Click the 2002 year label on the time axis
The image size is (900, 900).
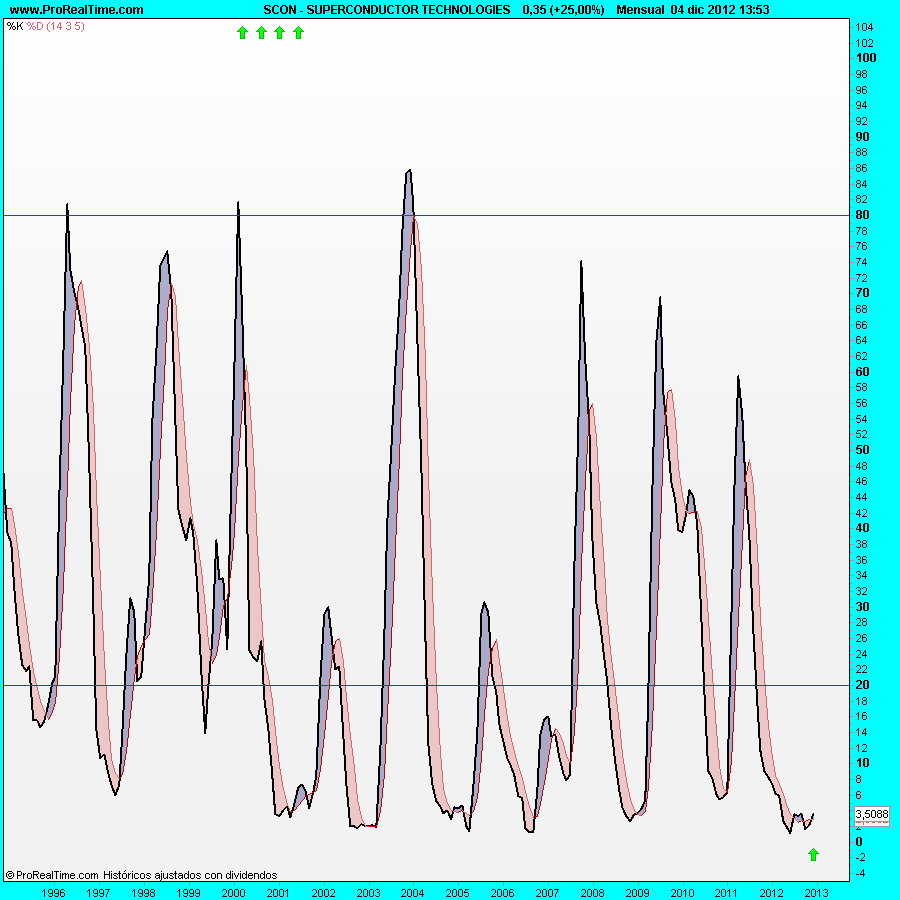coord(323,893)
